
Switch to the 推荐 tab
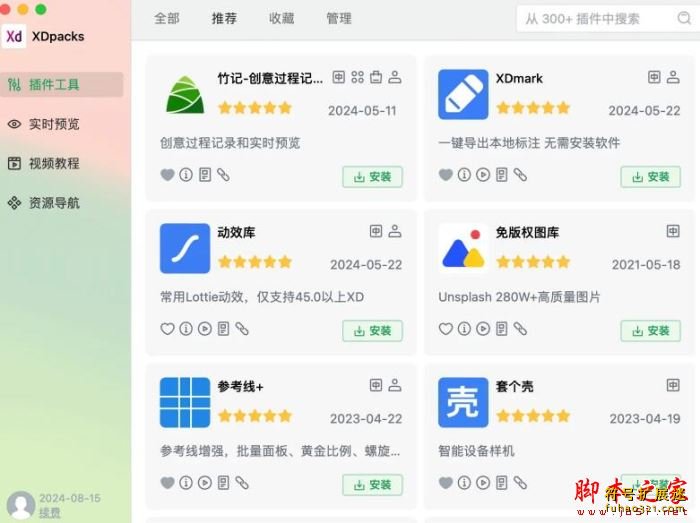point(224,18)
